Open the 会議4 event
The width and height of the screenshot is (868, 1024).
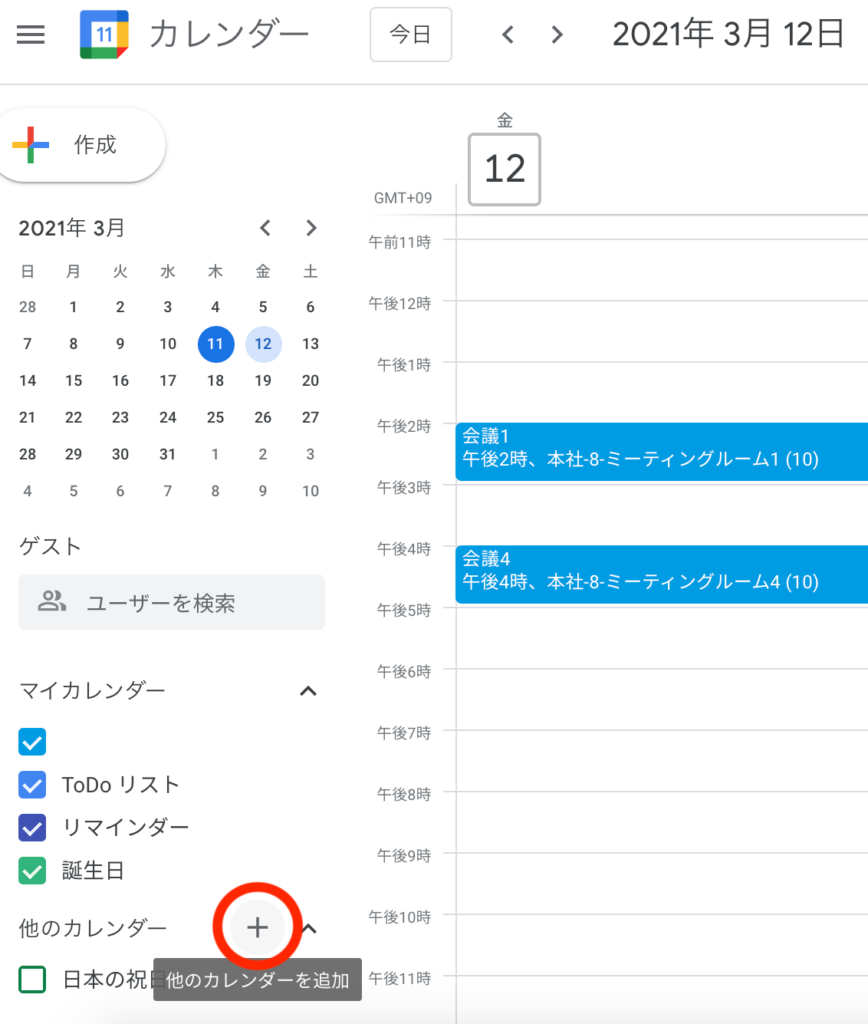[x=662, y=575]
